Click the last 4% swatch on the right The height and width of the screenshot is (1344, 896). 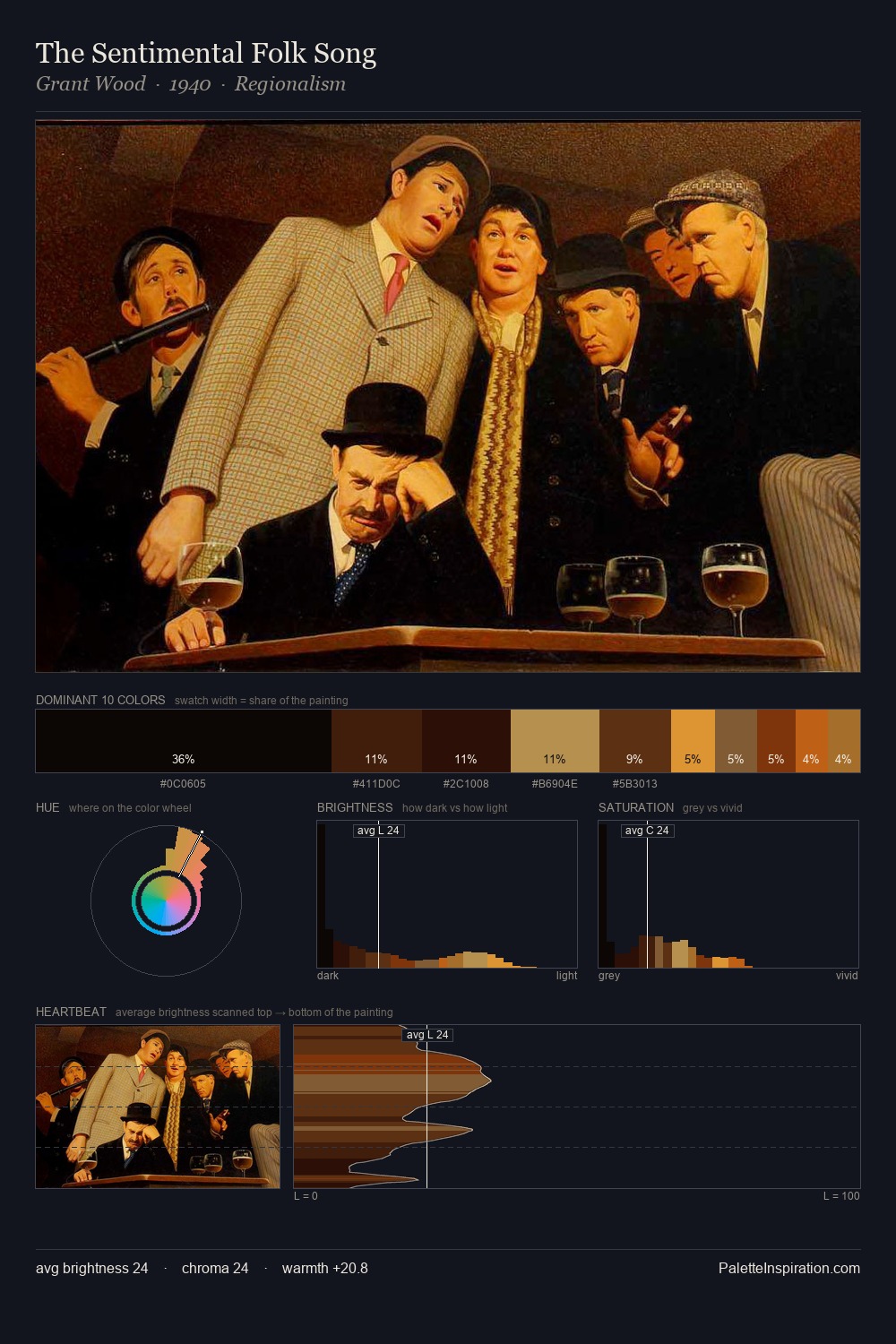(x=844, y=741)
